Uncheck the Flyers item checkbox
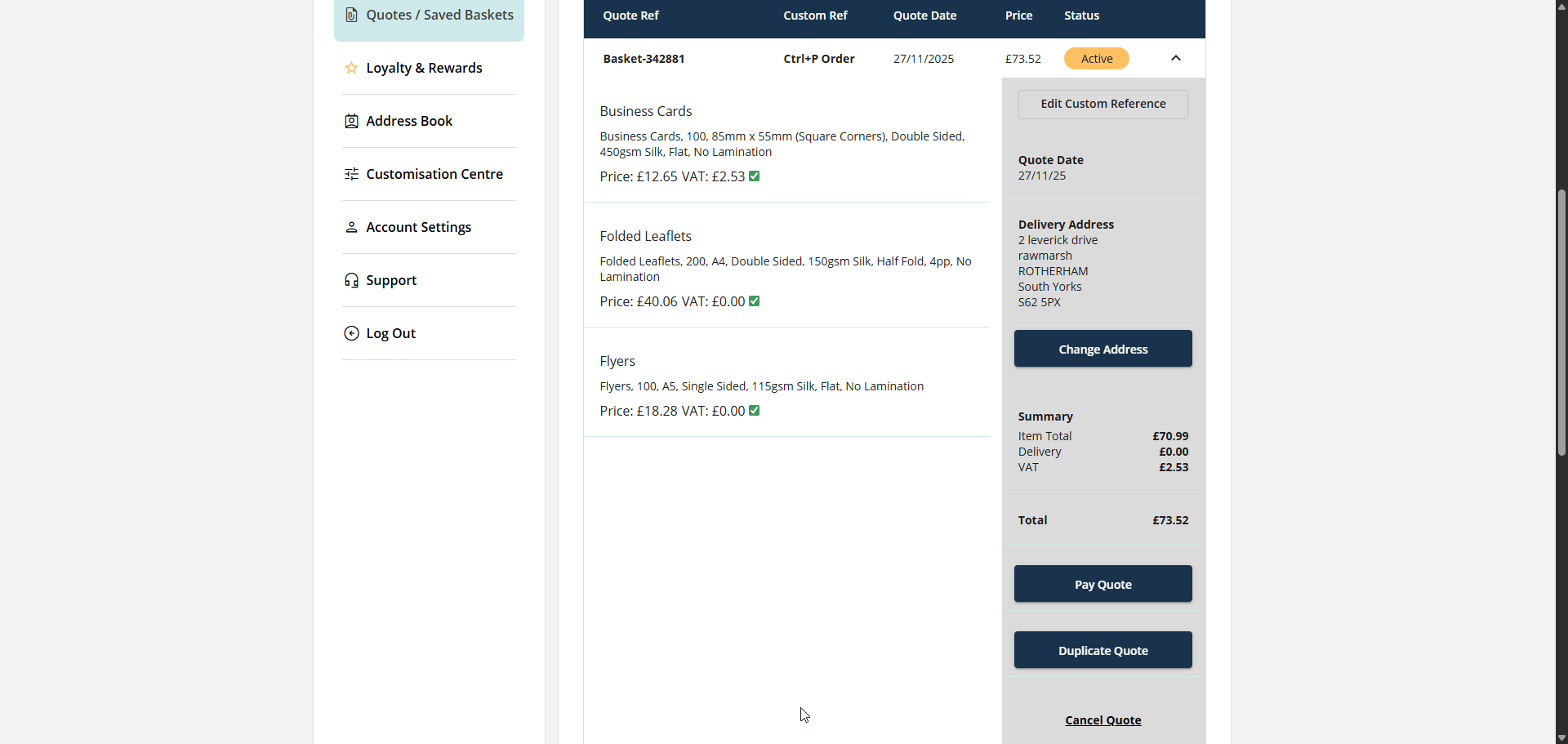 tap(755, 411)
